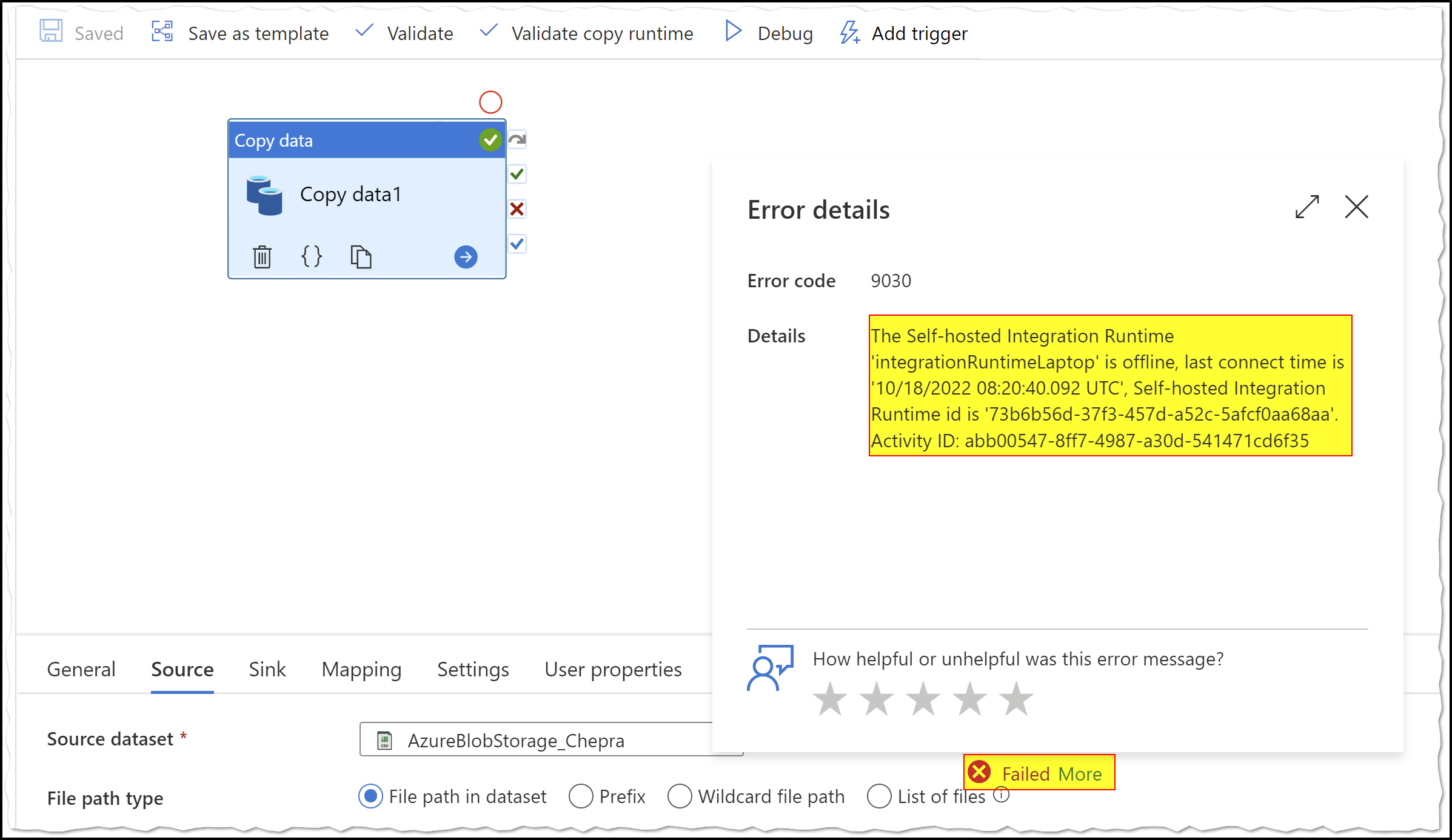1452x840 pixels.
Task: Expand Error details to full screen
Action: [1307, 207]
